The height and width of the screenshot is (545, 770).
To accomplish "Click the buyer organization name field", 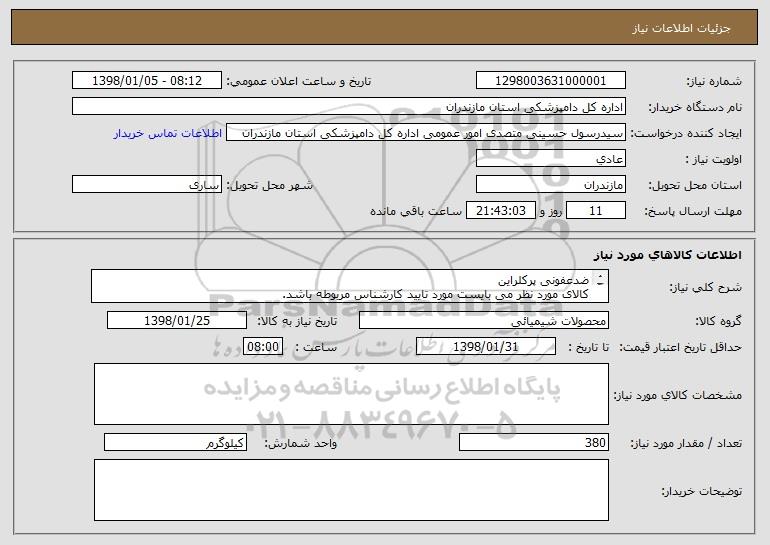I will 349,107.
